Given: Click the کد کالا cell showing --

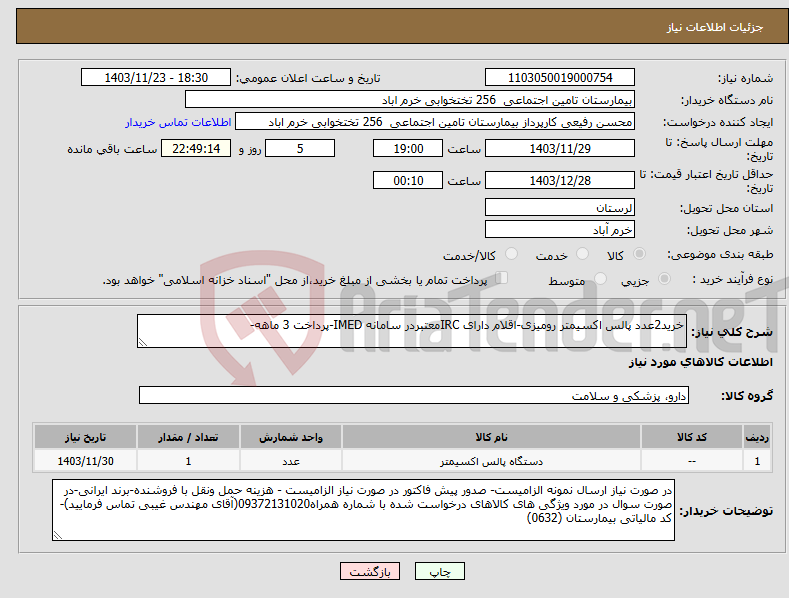Looking at the screenshot, I should (x=692, y=461).
